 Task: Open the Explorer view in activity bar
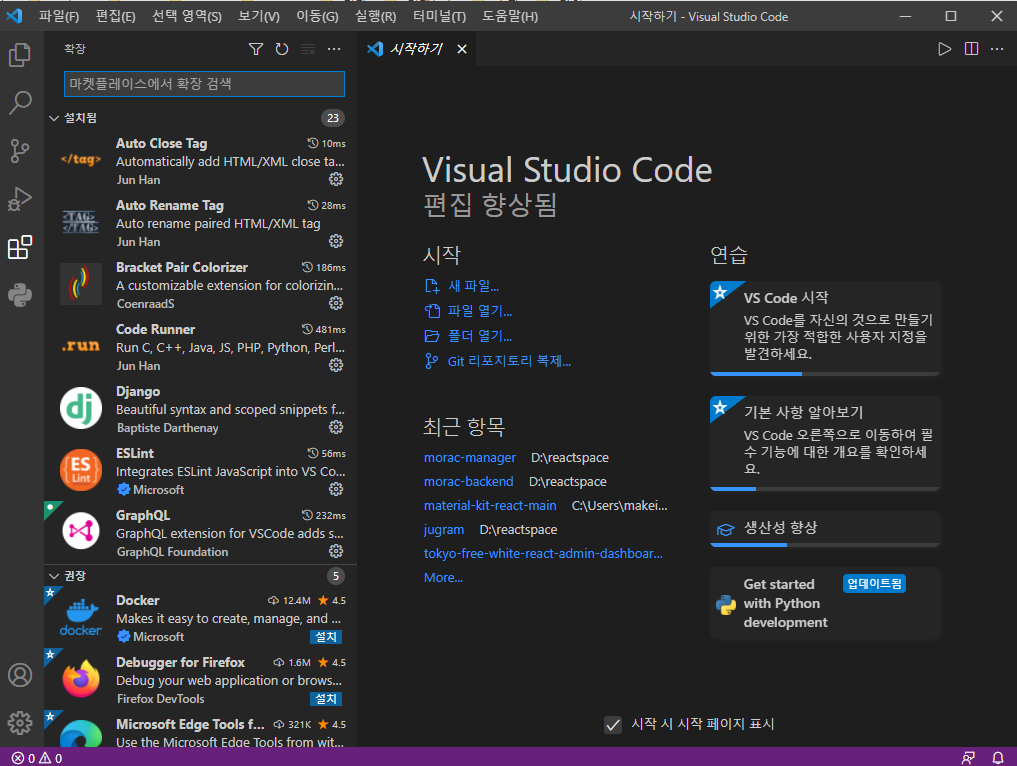coord(20,54)
